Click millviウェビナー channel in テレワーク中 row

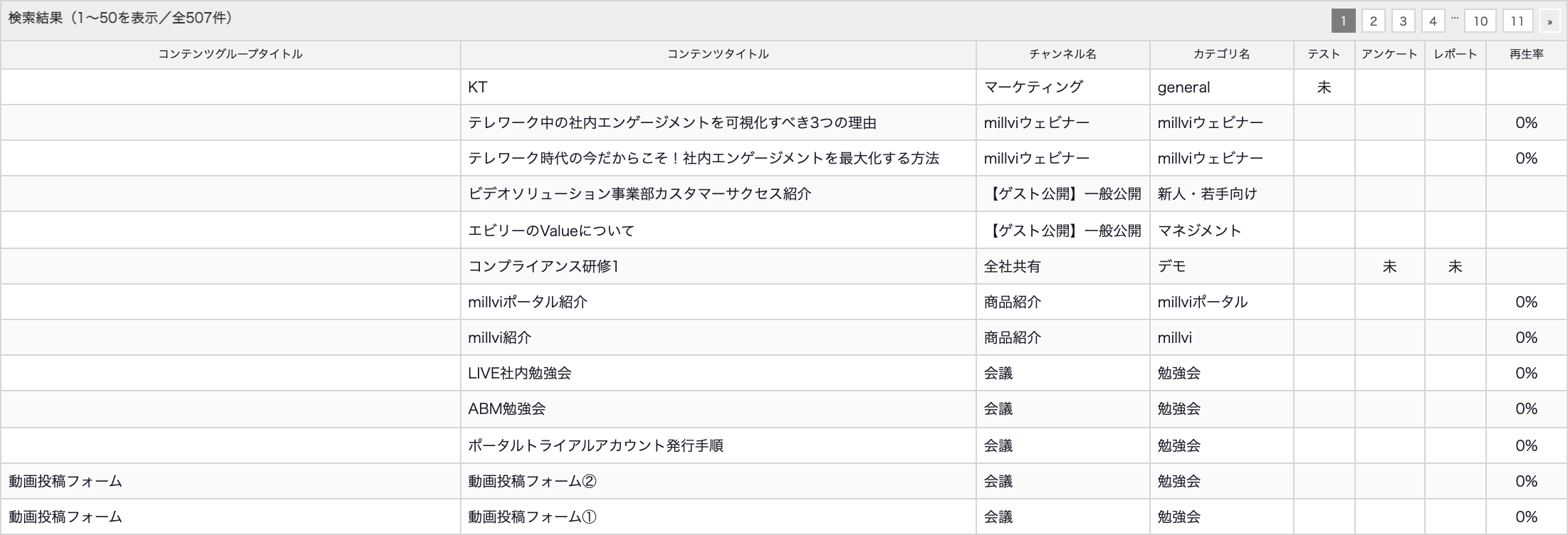pos(1036,122)
